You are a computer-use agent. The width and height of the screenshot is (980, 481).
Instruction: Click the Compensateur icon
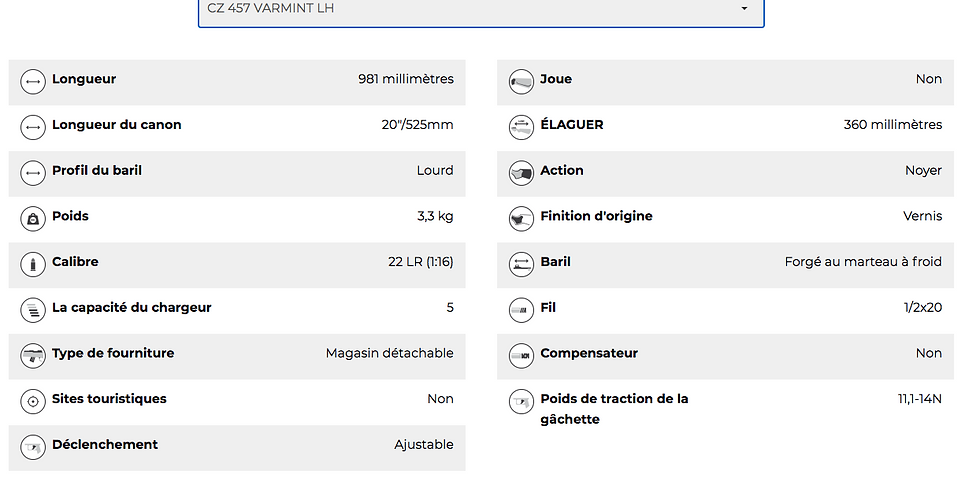[521, 355]
